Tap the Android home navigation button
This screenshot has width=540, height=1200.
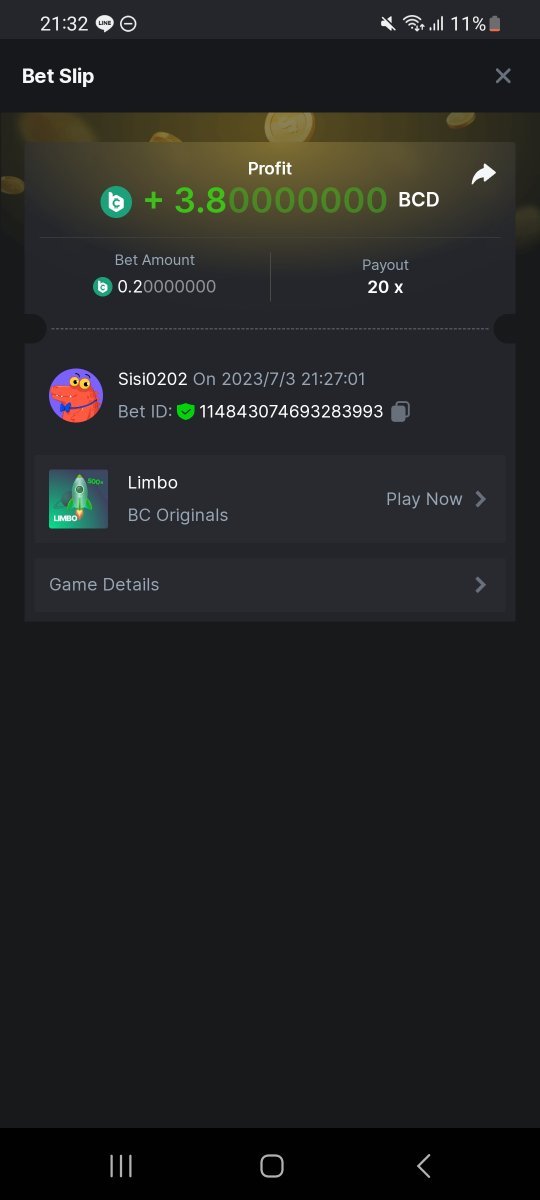[x=271, y=1165]
